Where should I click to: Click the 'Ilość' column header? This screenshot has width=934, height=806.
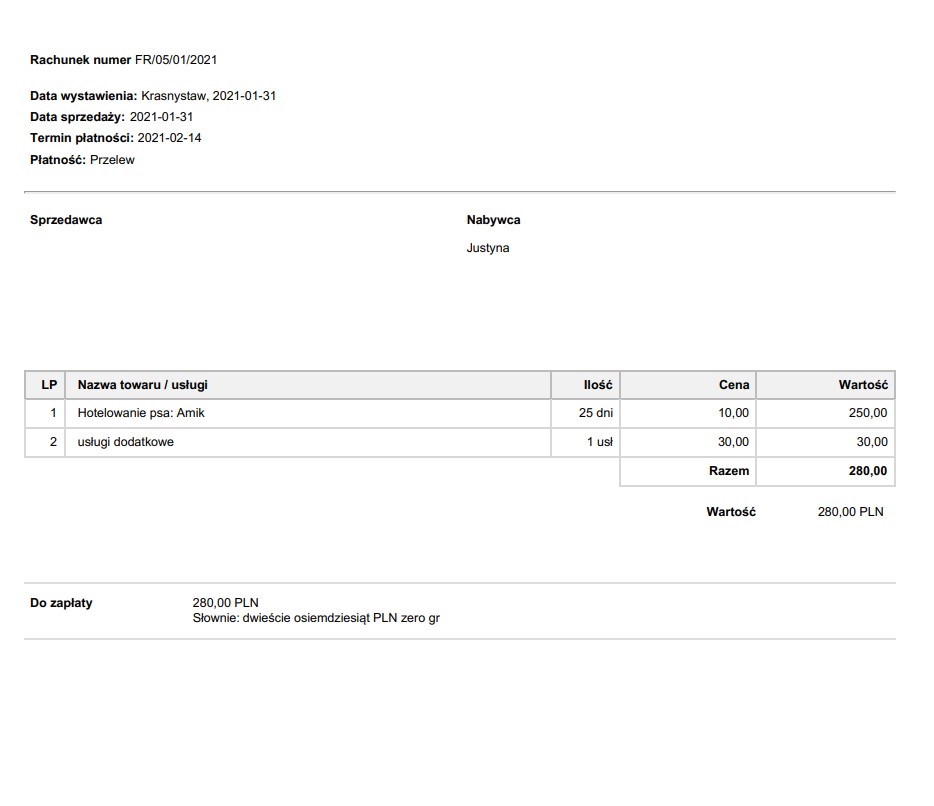tap(598, 385)
